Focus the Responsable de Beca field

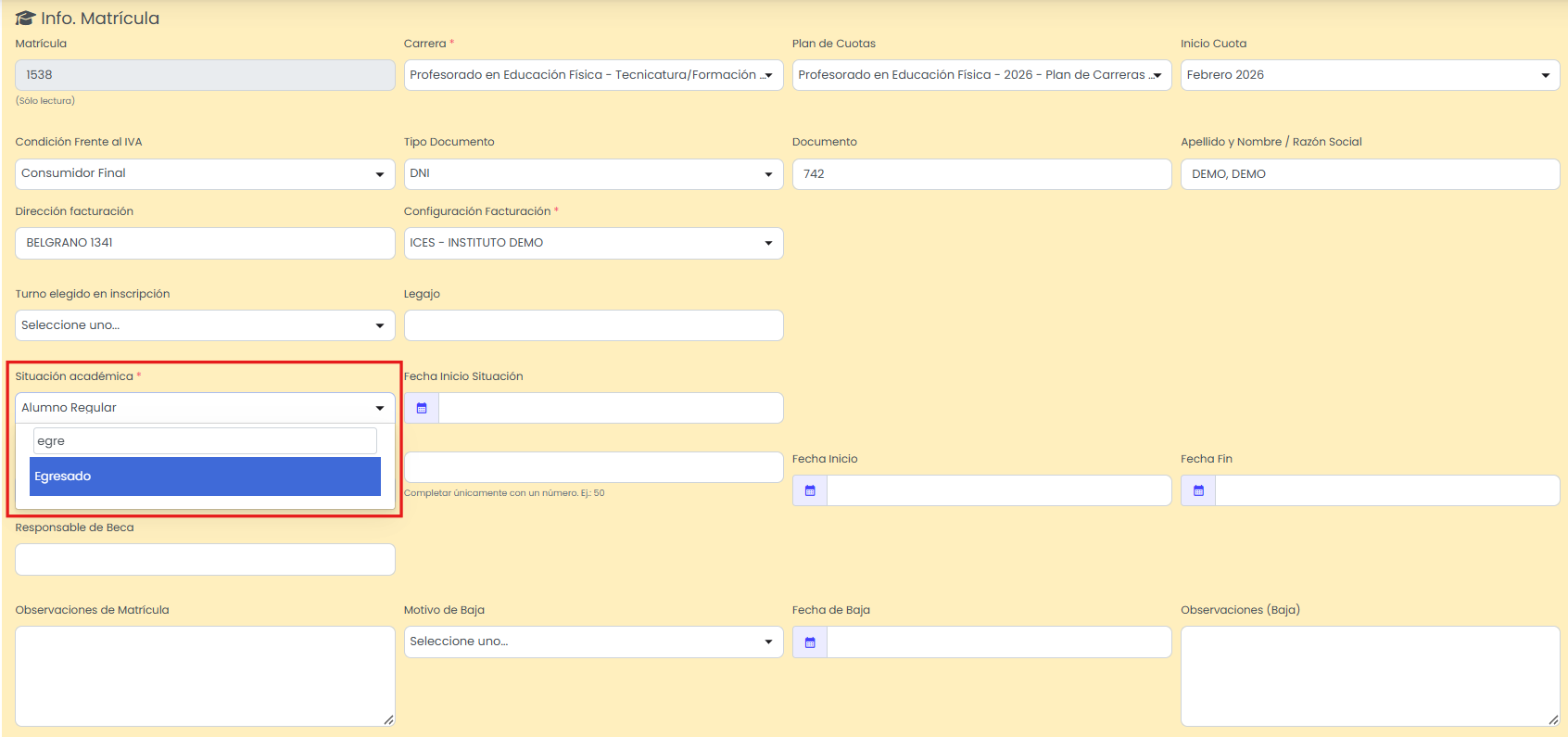(x=205, y=559)
